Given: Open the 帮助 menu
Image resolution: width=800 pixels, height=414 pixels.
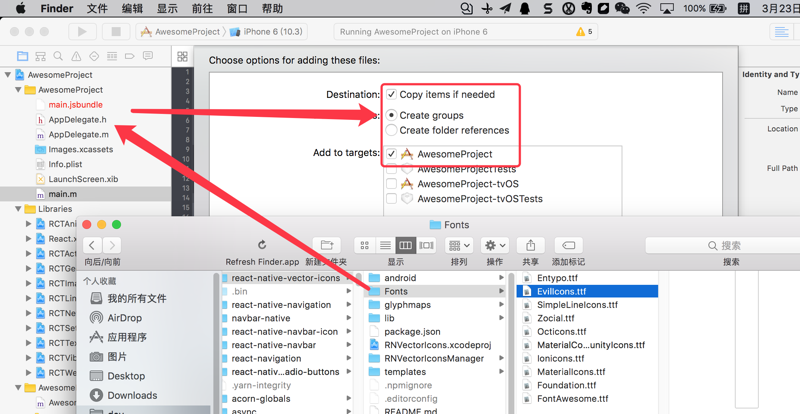Looking at the screenshot, I should (272, 9).
